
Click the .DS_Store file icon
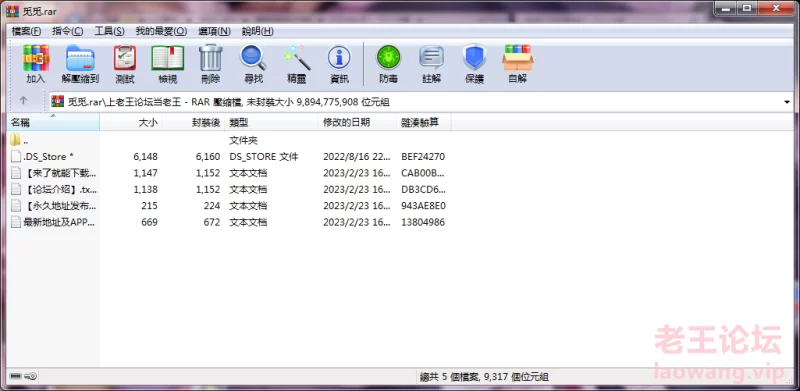coord(16,156)
